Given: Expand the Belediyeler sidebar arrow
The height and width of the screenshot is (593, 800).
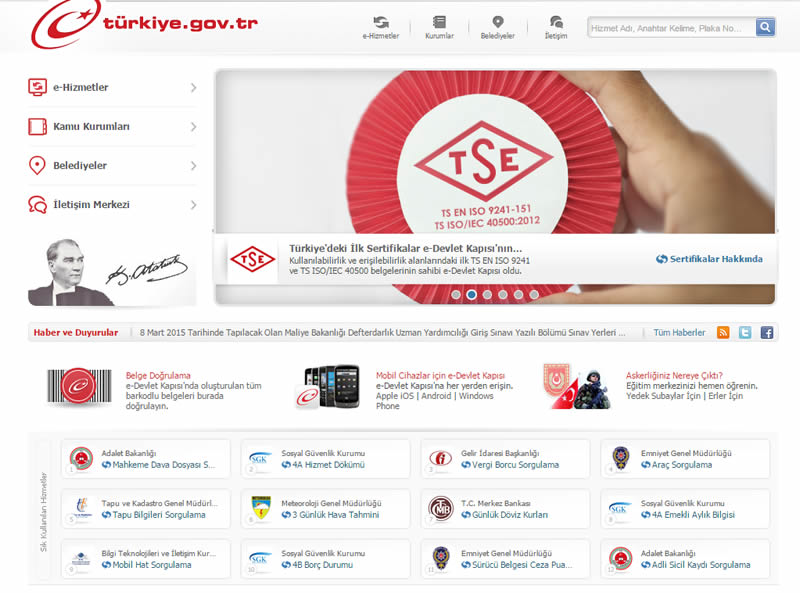Looking at the screenshot, I should (x=193, y=166).
